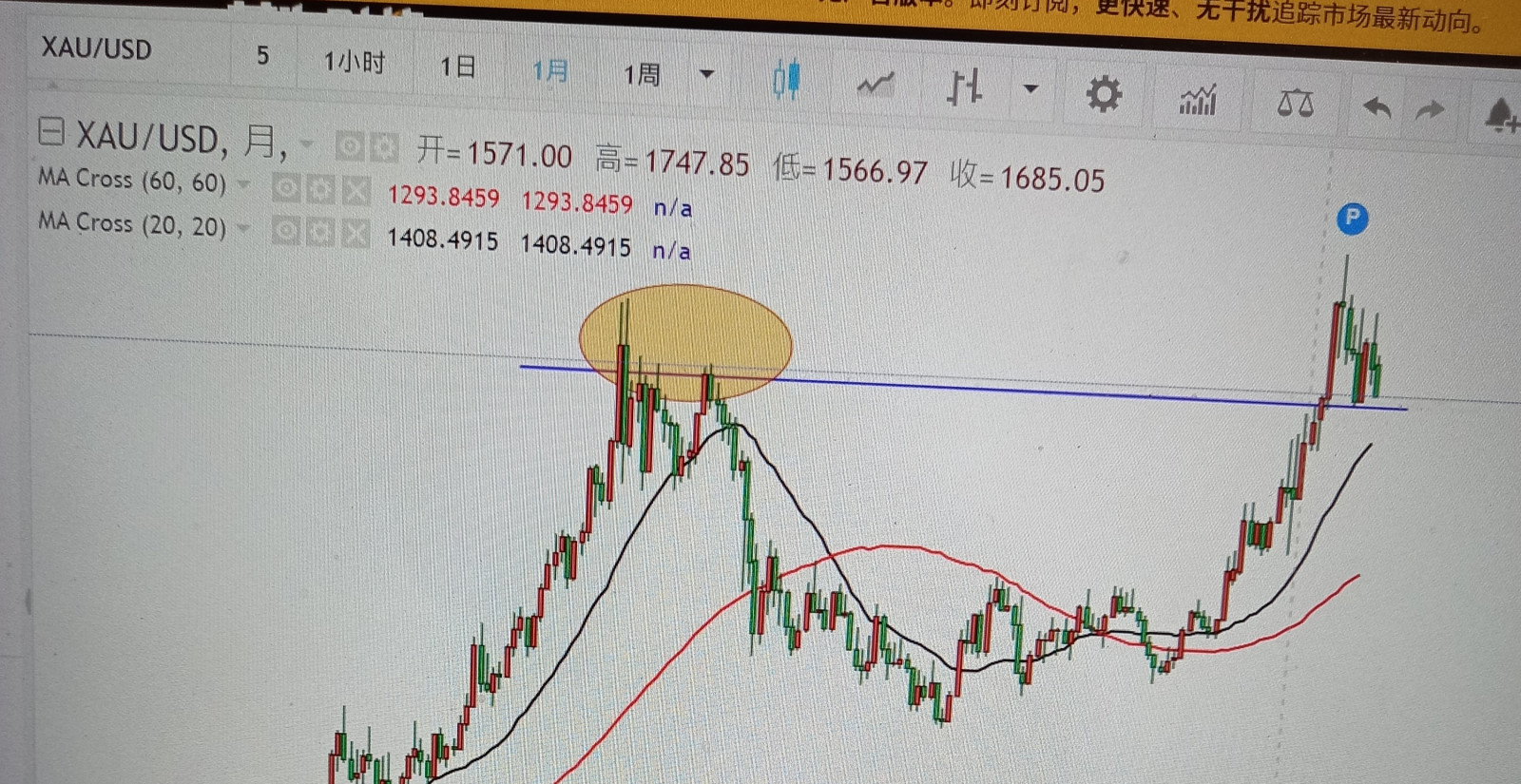The image size is (1521, 784).
Task: Open the compare symbols line icon
Action: pos(876,85)
